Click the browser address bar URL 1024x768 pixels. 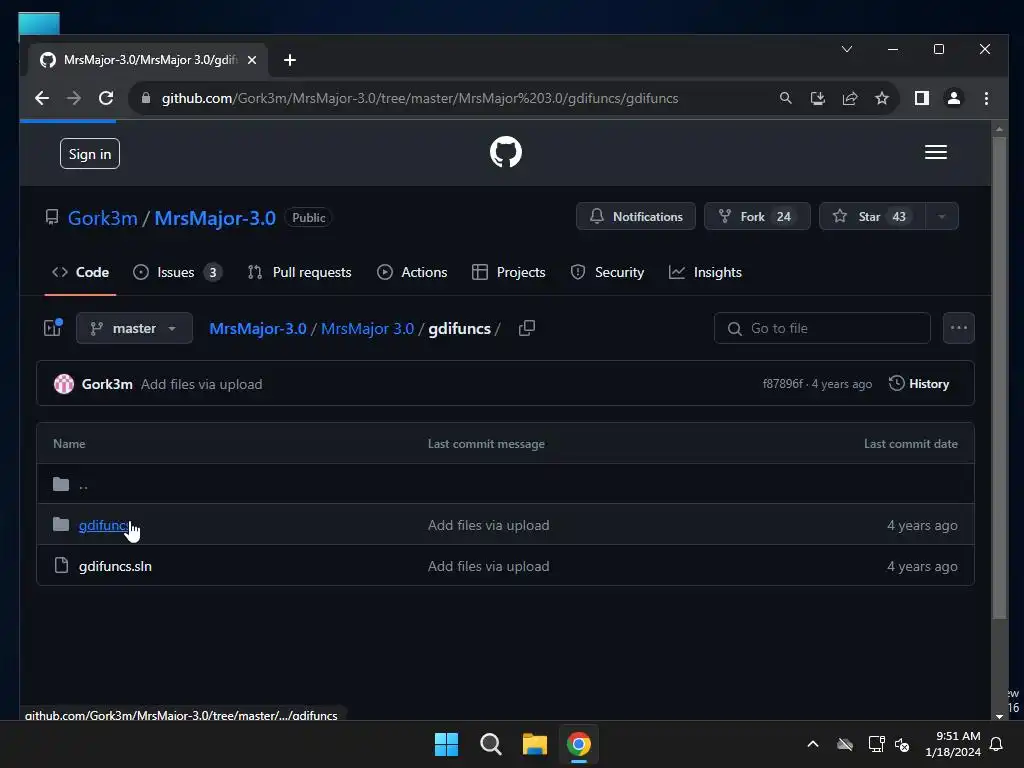click(420, 98)
